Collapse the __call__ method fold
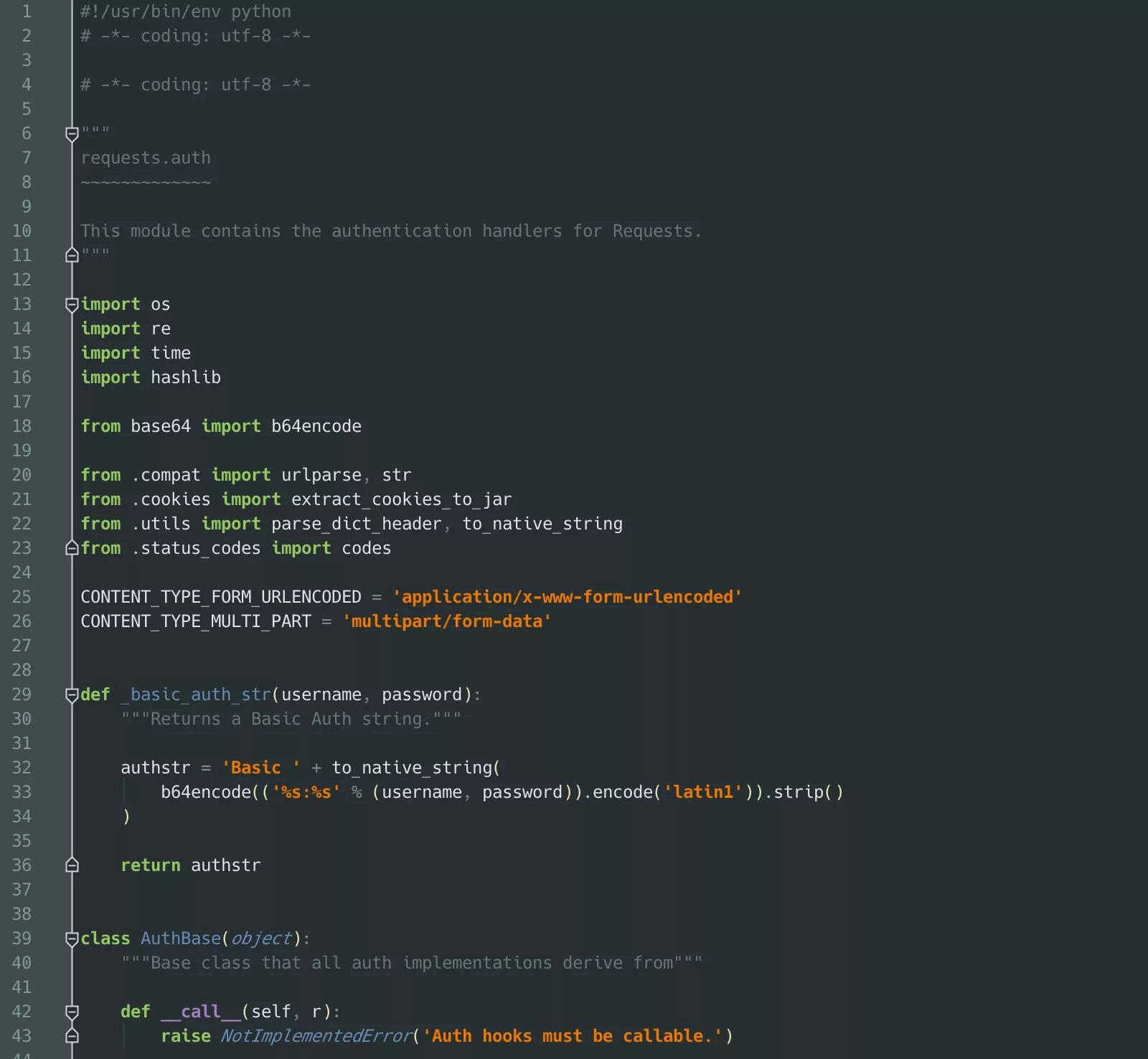 tap(72, 1012)
